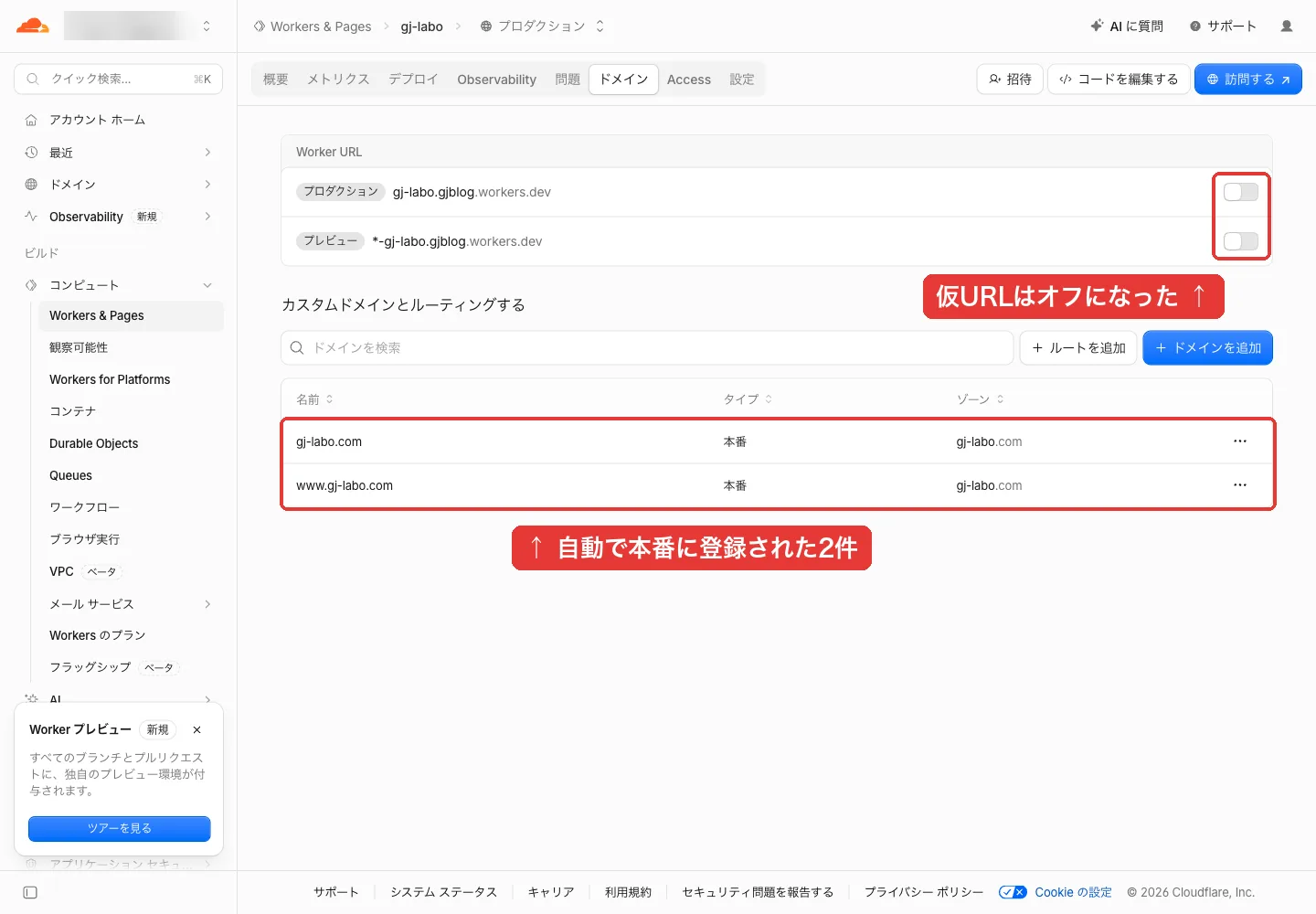
Task: Open the システム ステータス footer link
Action: [x=443, y=892]
